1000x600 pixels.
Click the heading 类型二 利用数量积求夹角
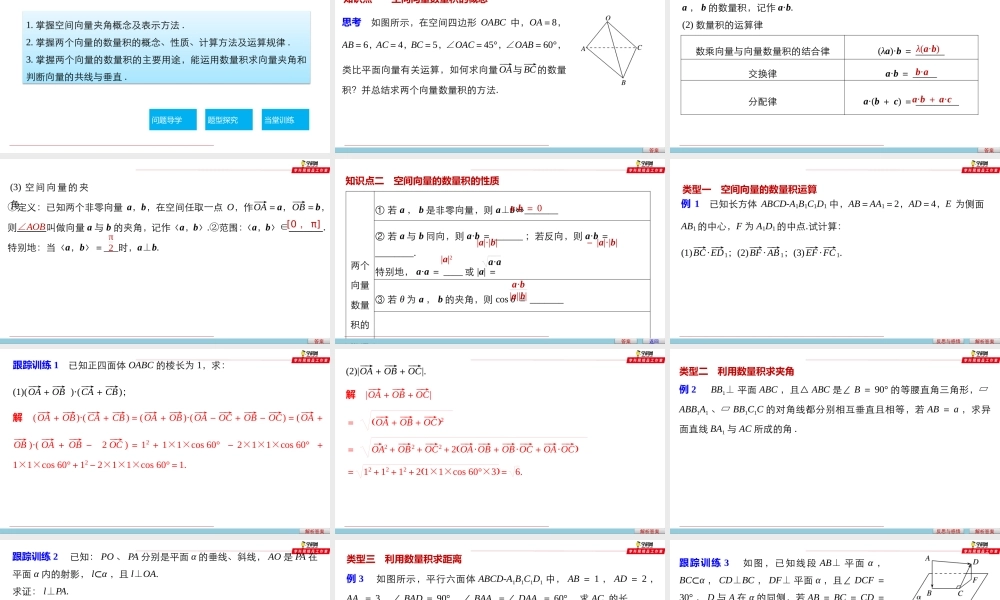pos(737,371)
